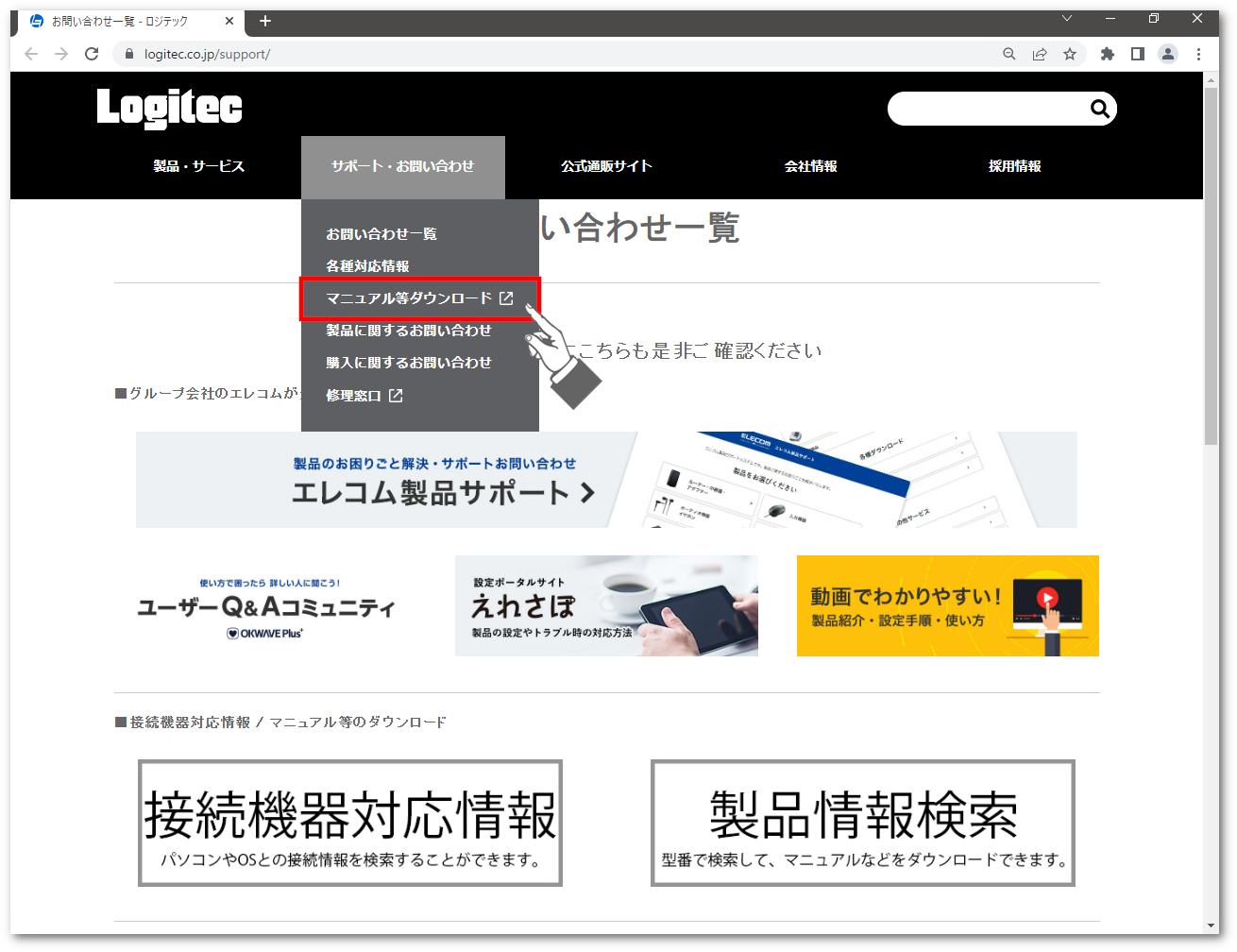Bookmark this page with star icon
Viewport: 1237px width, 952px height.
pos(1070,54)
